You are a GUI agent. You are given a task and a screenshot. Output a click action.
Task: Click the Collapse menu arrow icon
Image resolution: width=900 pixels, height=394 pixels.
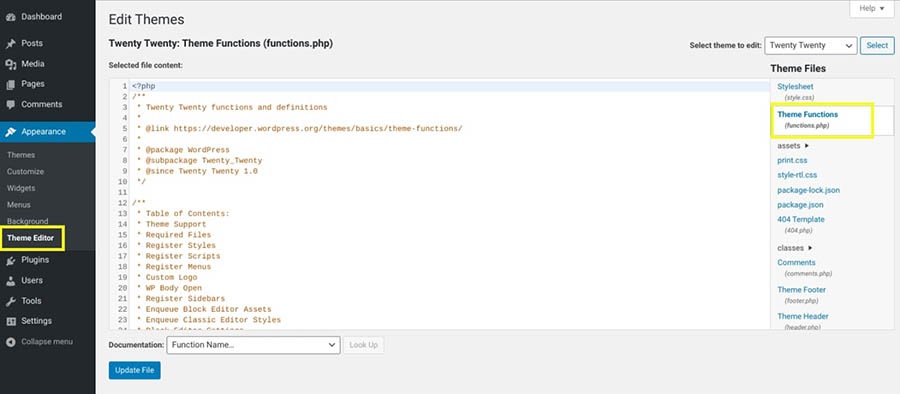click(x=10, y=342)
